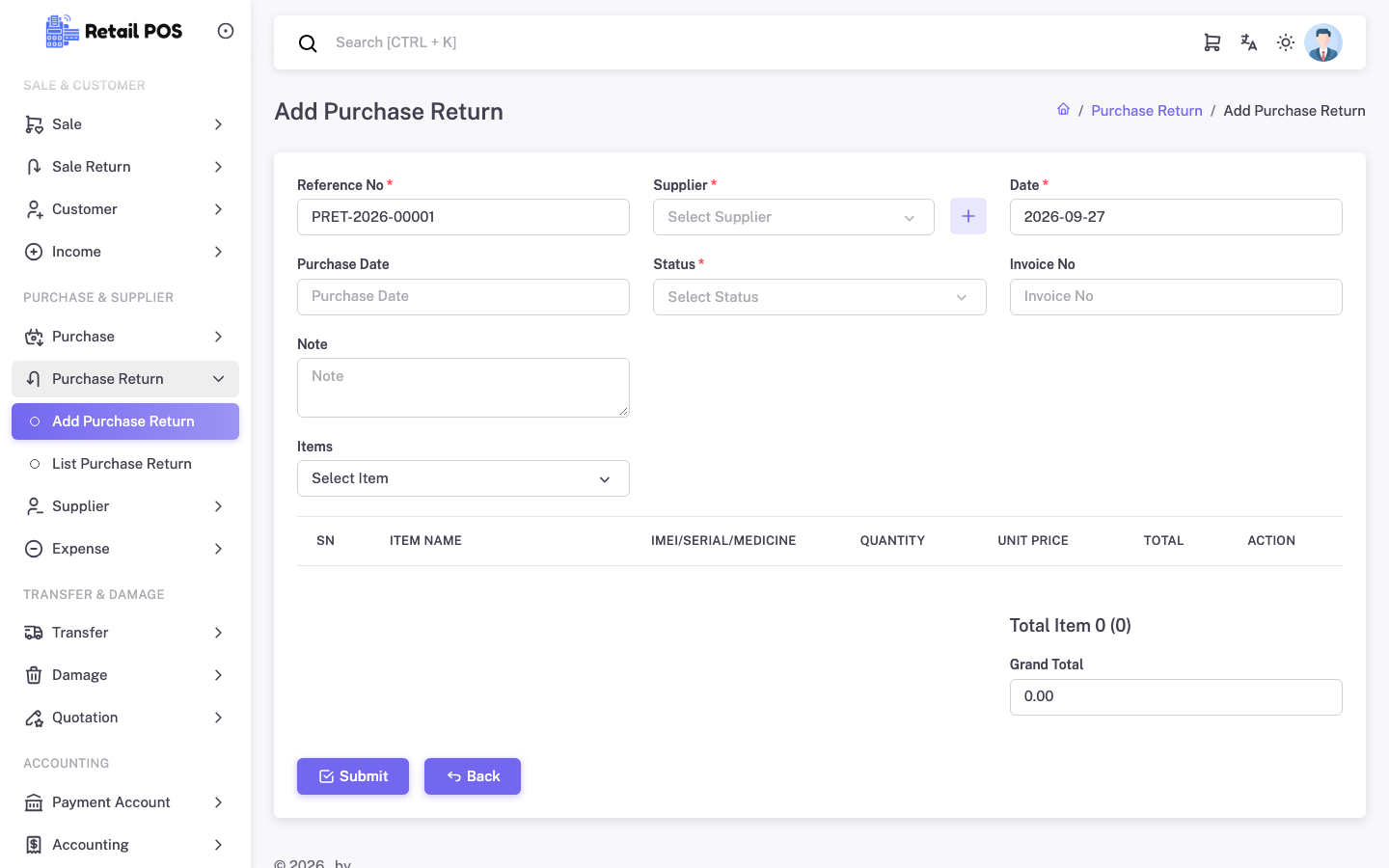Viewport: 1389px width, 868px height.
Task: Click the Grand Total field
Action: [1176, 697]
